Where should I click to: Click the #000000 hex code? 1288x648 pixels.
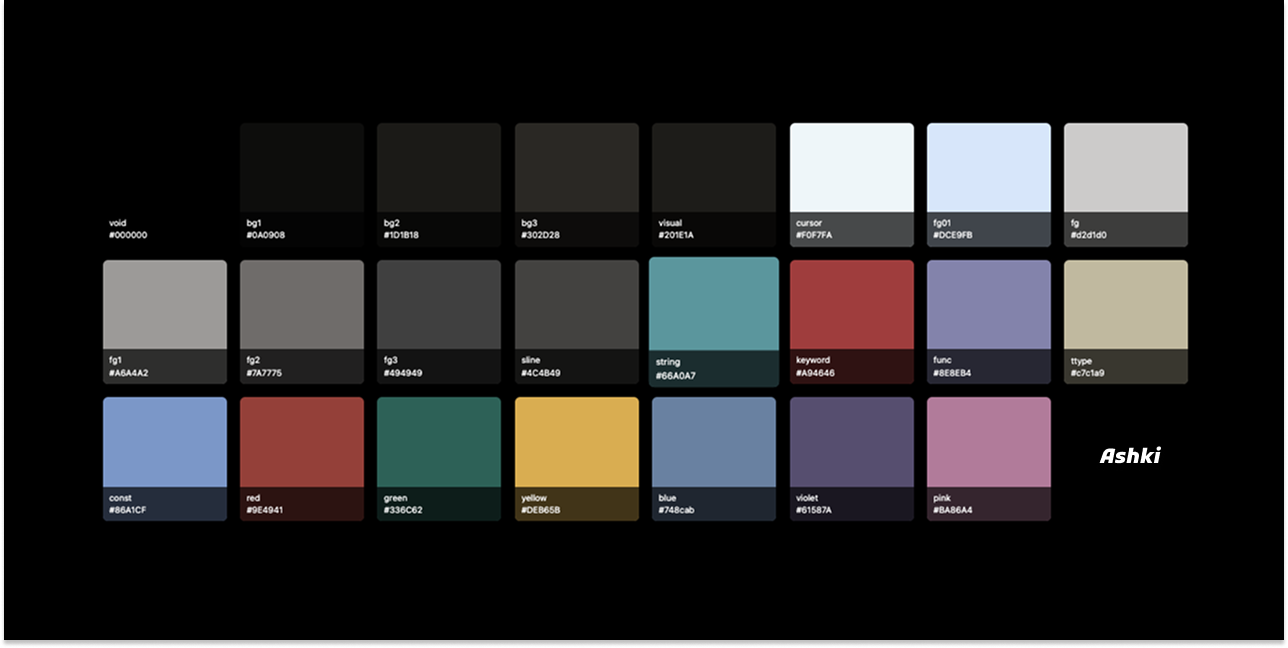click(128, 235)
